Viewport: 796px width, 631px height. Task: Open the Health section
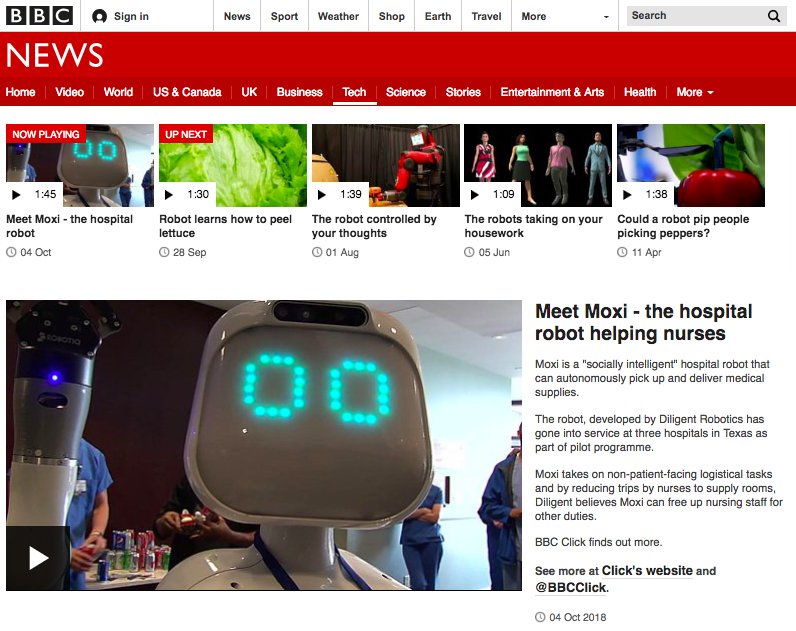coord(640,92)
